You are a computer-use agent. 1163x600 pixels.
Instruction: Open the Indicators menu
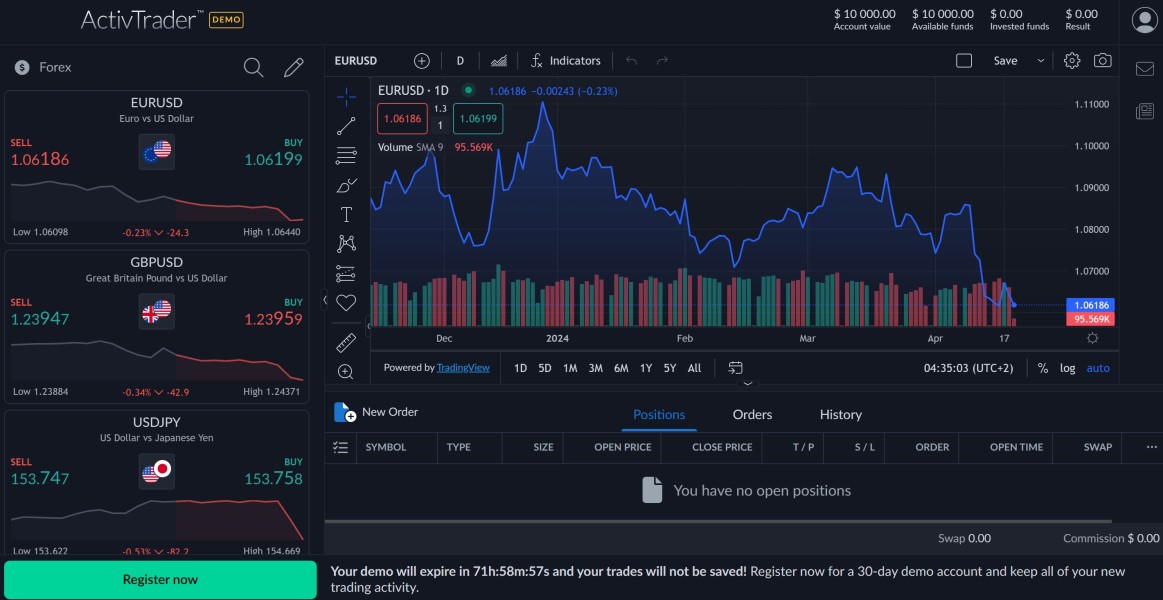[x=565, y=61]
